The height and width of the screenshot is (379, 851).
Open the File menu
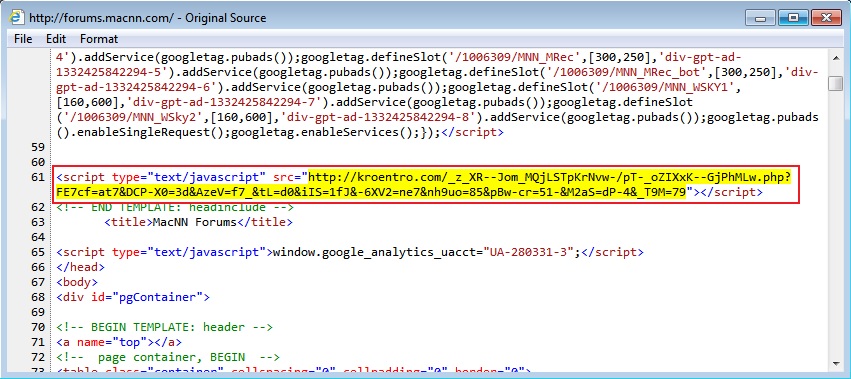tap(23, 39)
